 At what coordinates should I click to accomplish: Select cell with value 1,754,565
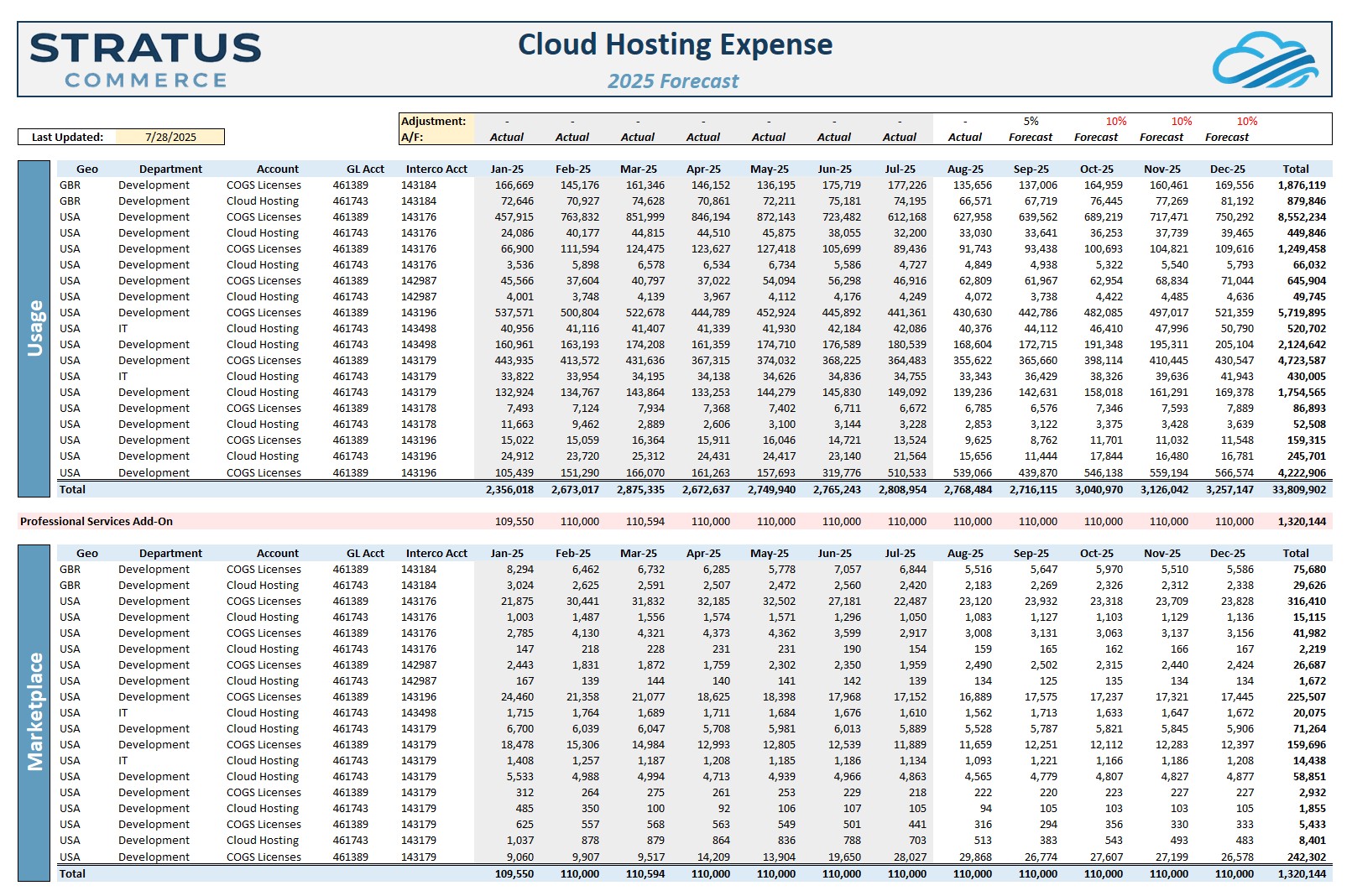click(x=1302, y=392)
